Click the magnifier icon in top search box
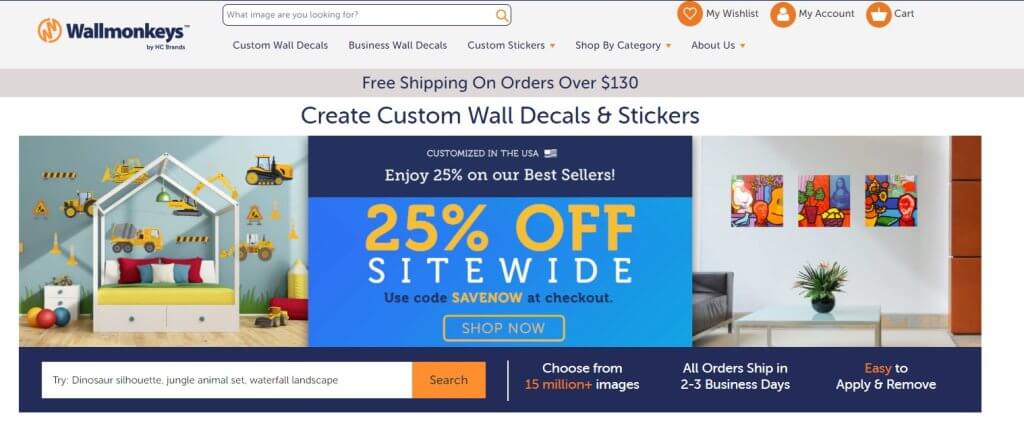This screenshot has height=430, width=1024. (x=502, y=15)
